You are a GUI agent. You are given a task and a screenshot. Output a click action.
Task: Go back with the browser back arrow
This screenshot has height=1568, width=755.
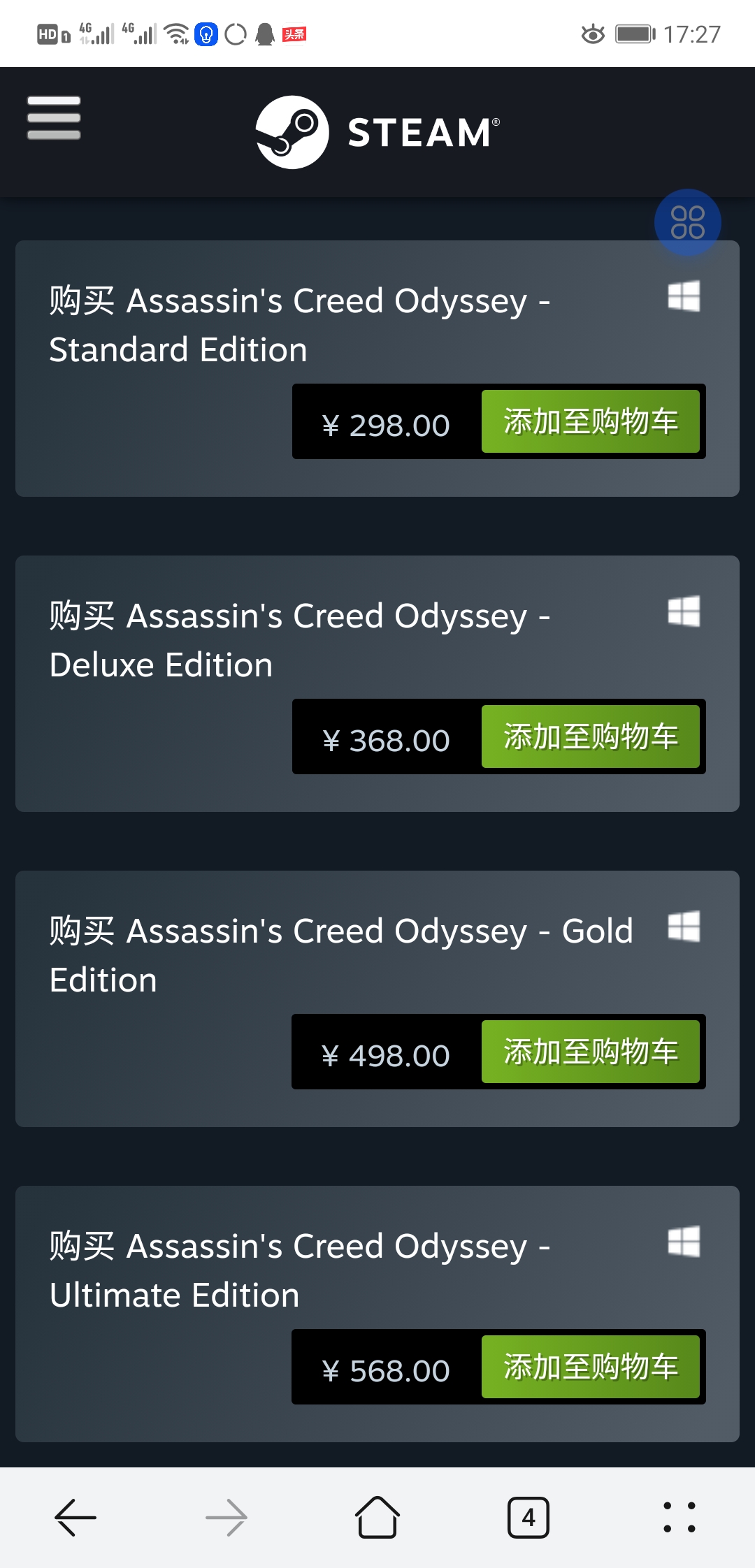[x=75, y=1518]
